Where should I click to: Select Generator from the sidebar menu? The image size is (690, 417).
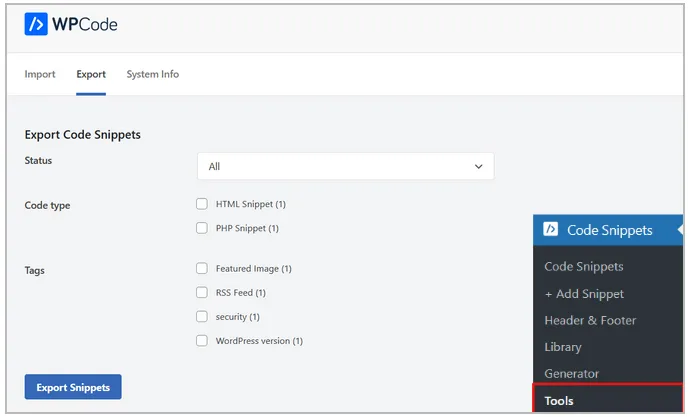[572, 373]
